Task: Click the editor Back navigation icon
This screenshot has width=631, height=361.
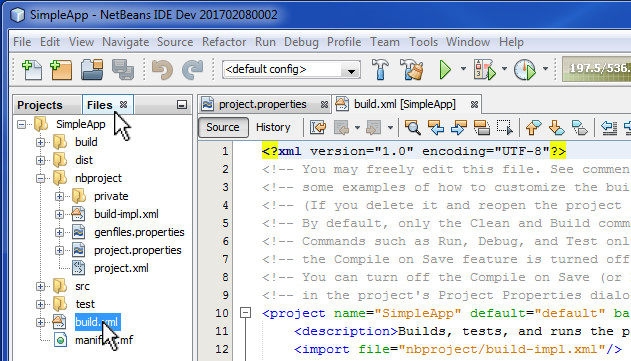Action: click(341, 128)
